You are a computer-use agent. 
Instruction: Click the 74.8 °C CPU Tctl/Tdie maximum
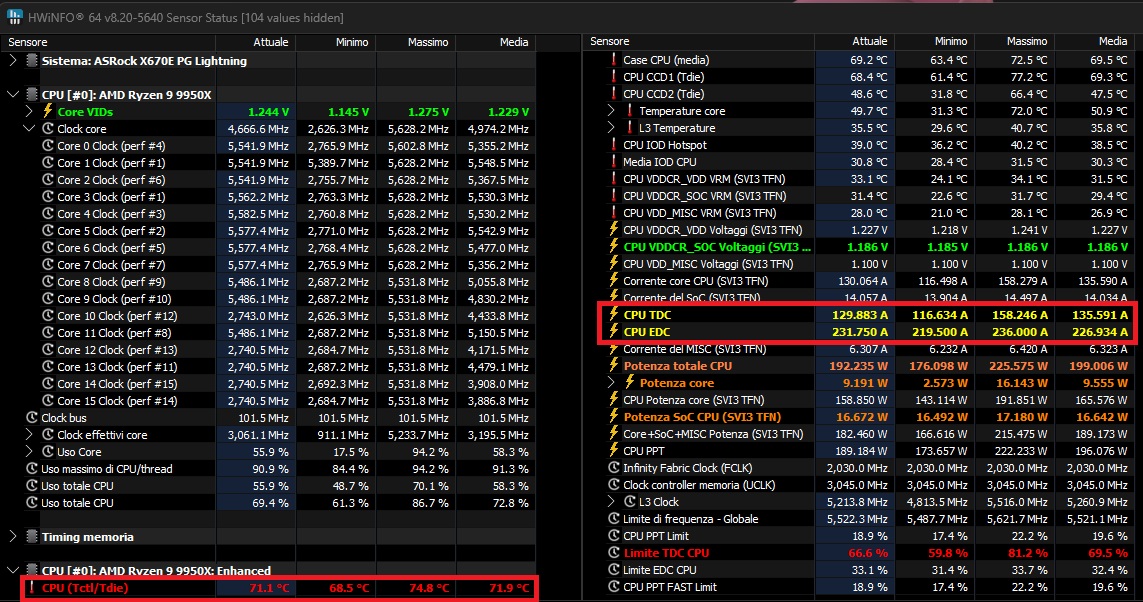[x=429, y=587]
